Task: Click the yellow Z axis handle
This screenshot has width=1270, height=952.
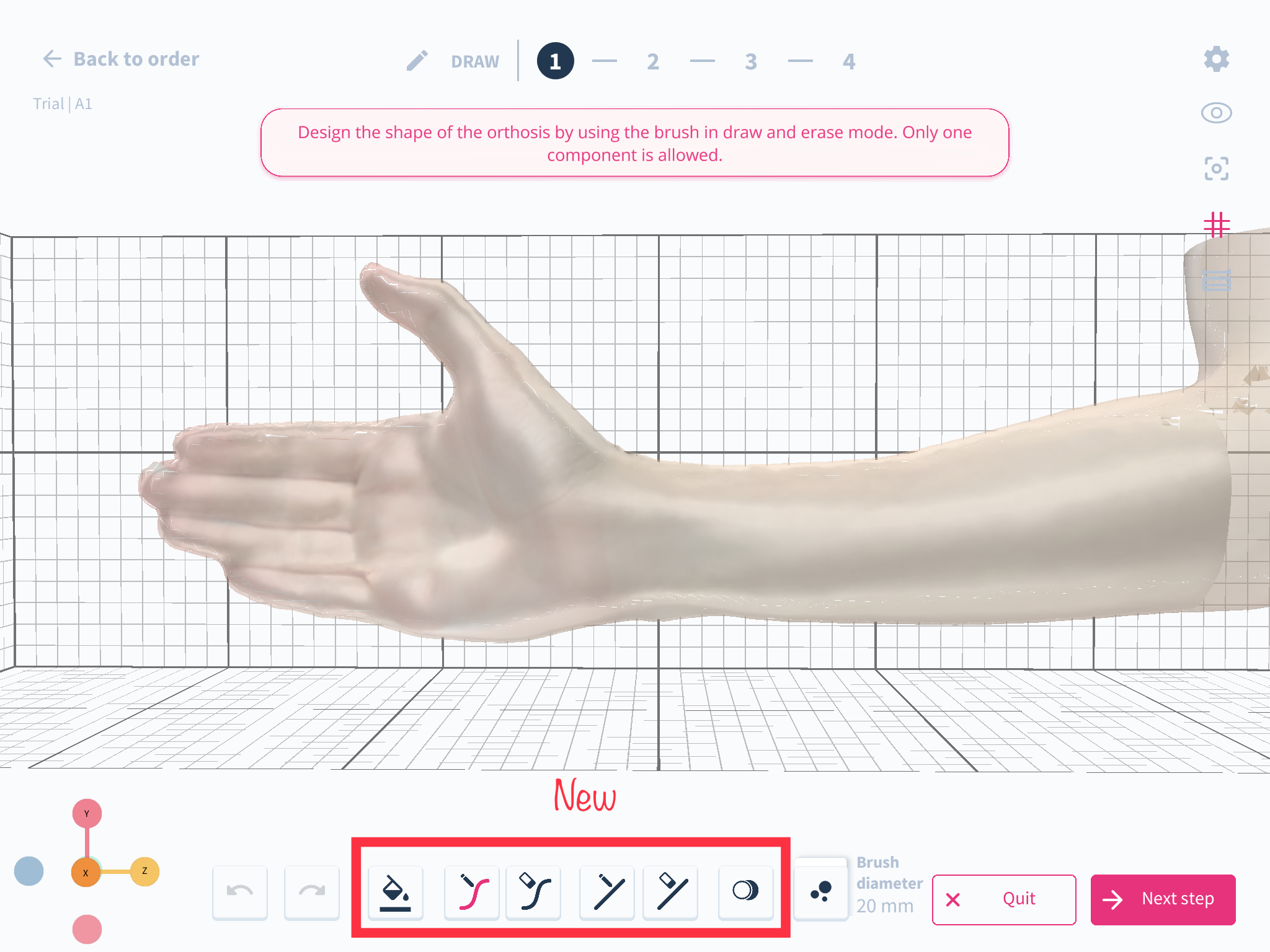Action: [x=144, y=871]
